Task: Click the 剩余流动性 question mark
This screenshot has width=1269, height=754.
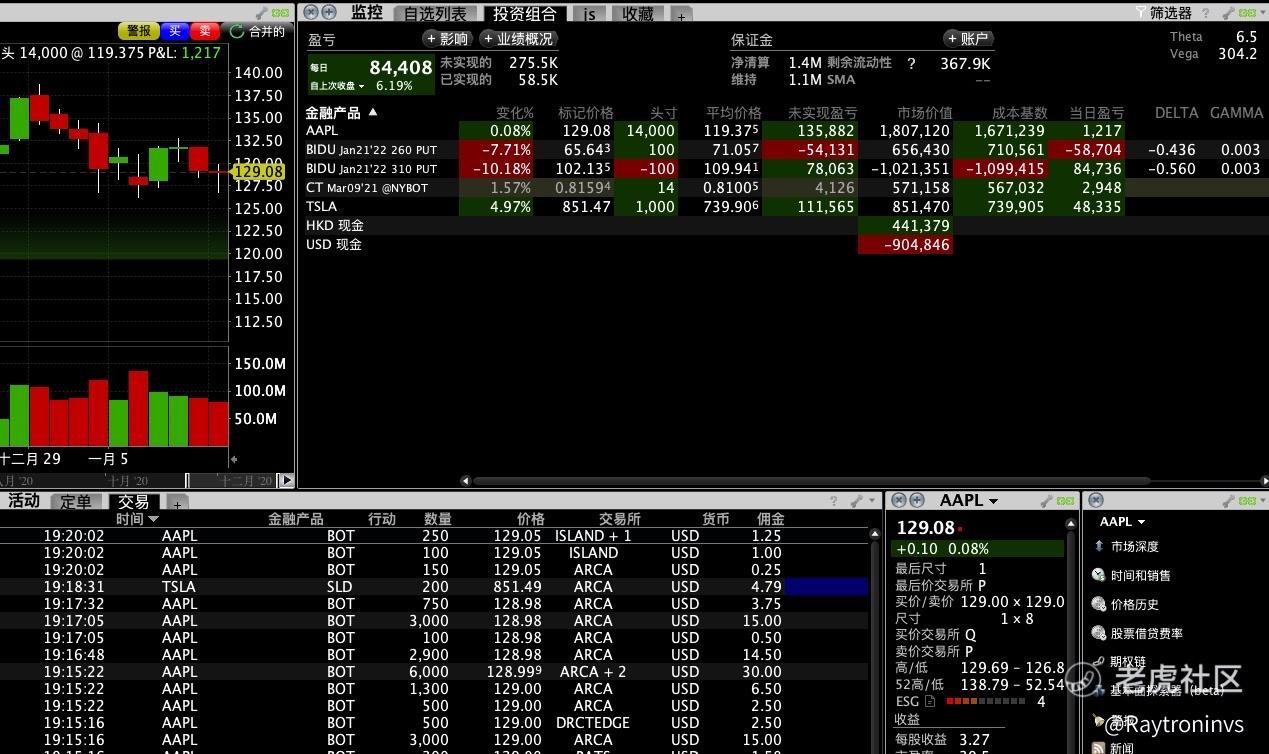Action: [x=911, y=63]
